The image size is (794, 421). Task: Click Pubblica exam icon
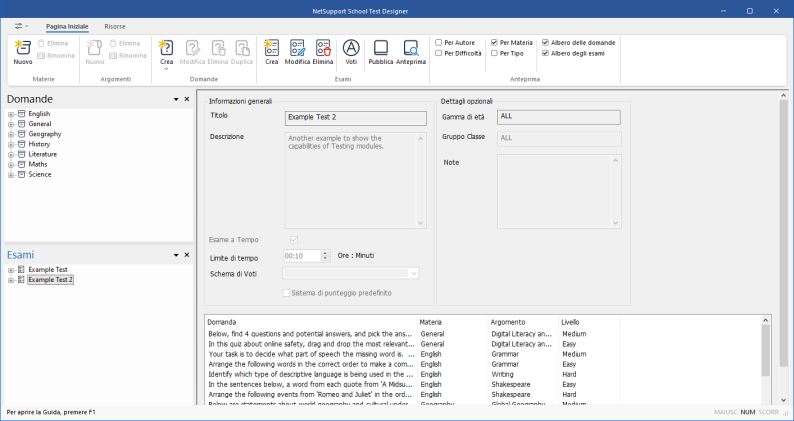click(381, 48)
